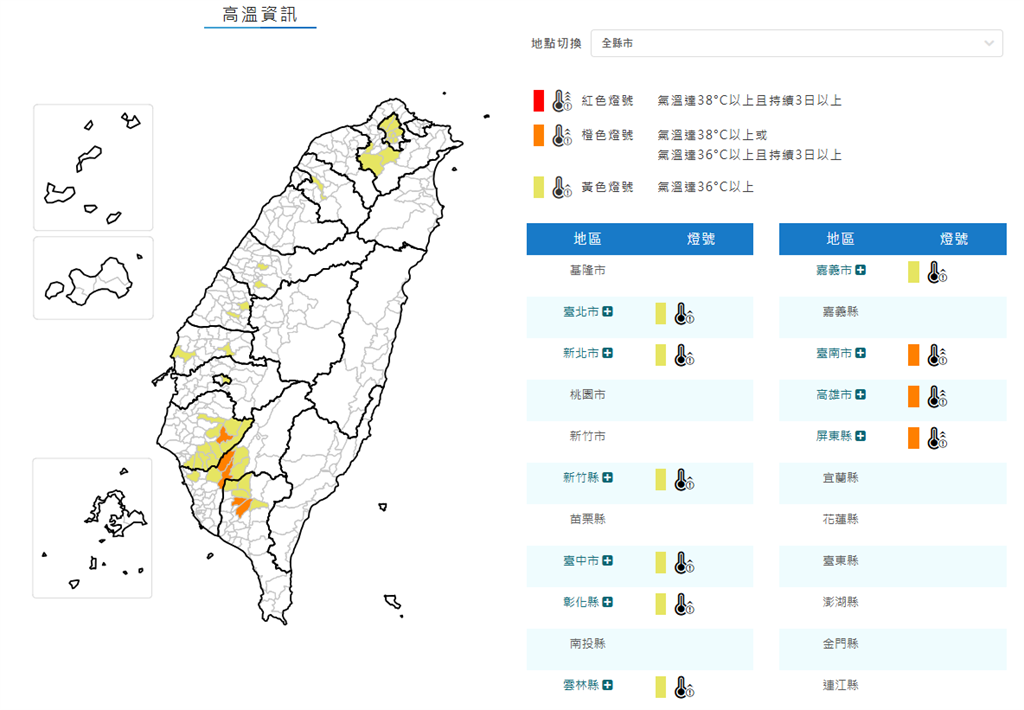Click the thermometer icon for 臺北市

(x=684, y=314)
